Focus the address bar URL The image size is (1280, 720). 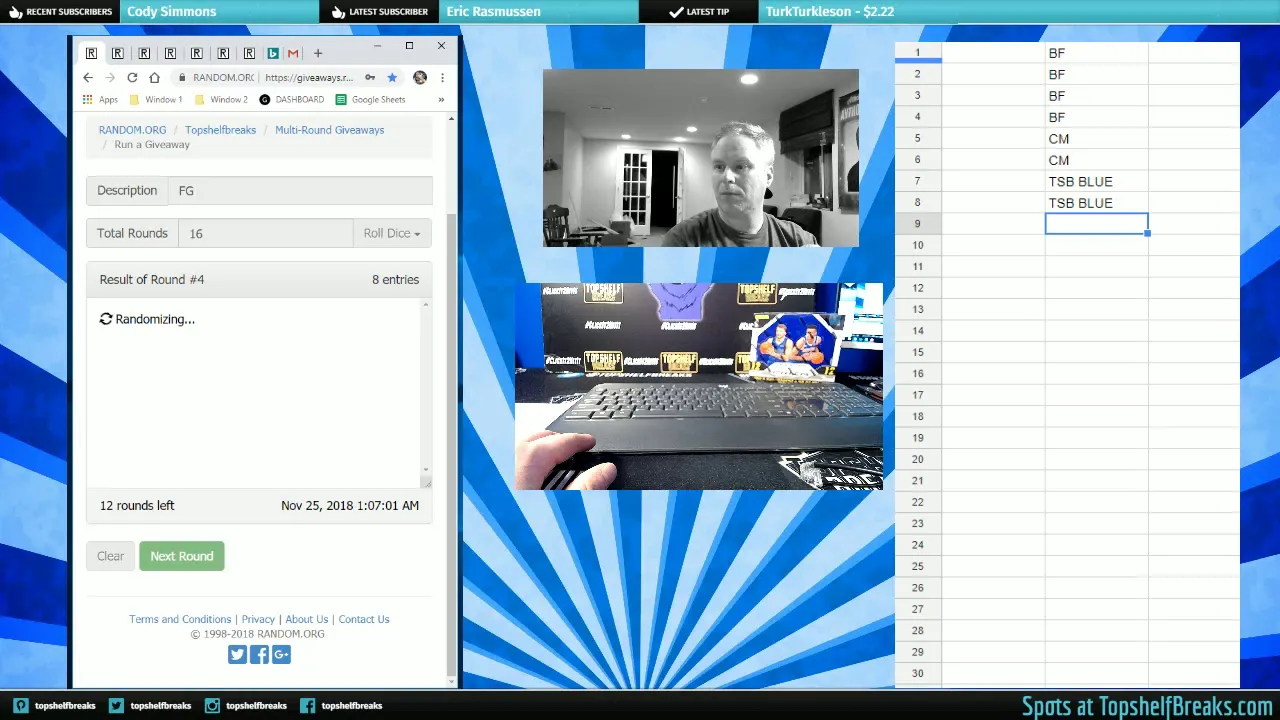(310, 77)
